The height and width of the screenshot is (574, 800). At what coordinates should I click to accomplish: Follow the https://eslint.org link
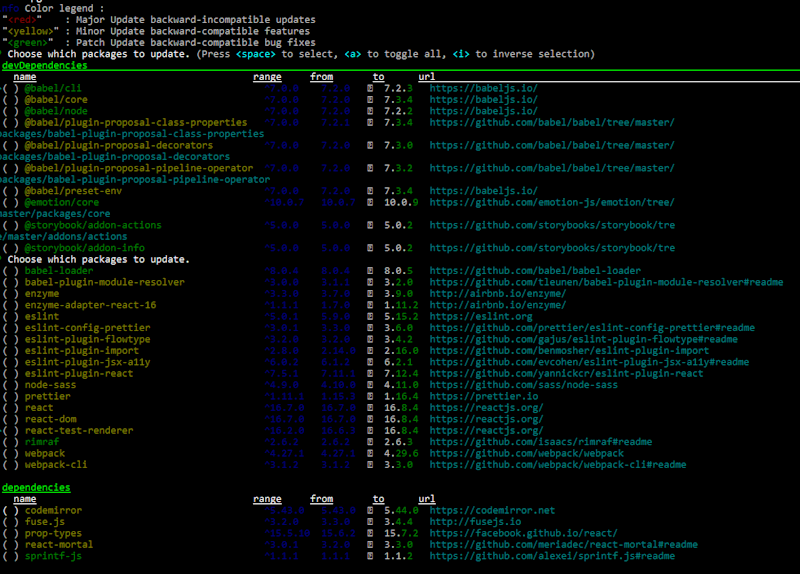coord(481,316)
